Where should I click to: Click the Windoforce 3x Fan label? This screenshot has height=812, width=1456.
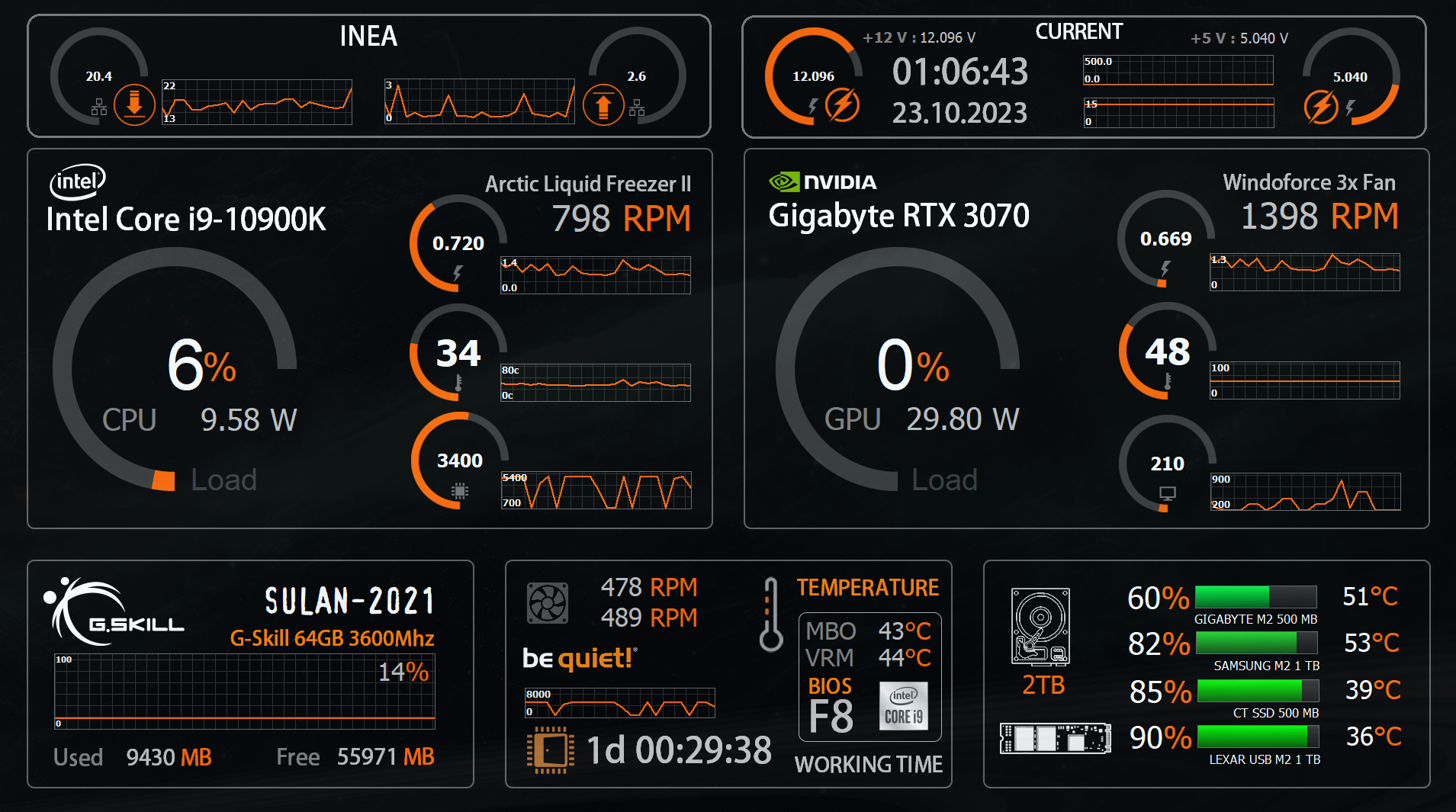pos(1309,182)
